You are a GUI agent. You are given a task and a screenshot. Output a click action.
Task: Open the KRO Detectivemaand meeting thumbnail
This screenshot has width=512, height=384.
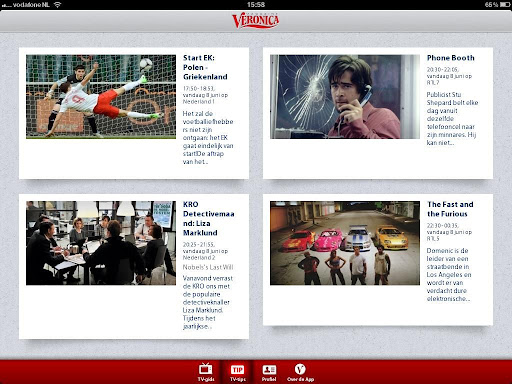coord(101,243)
